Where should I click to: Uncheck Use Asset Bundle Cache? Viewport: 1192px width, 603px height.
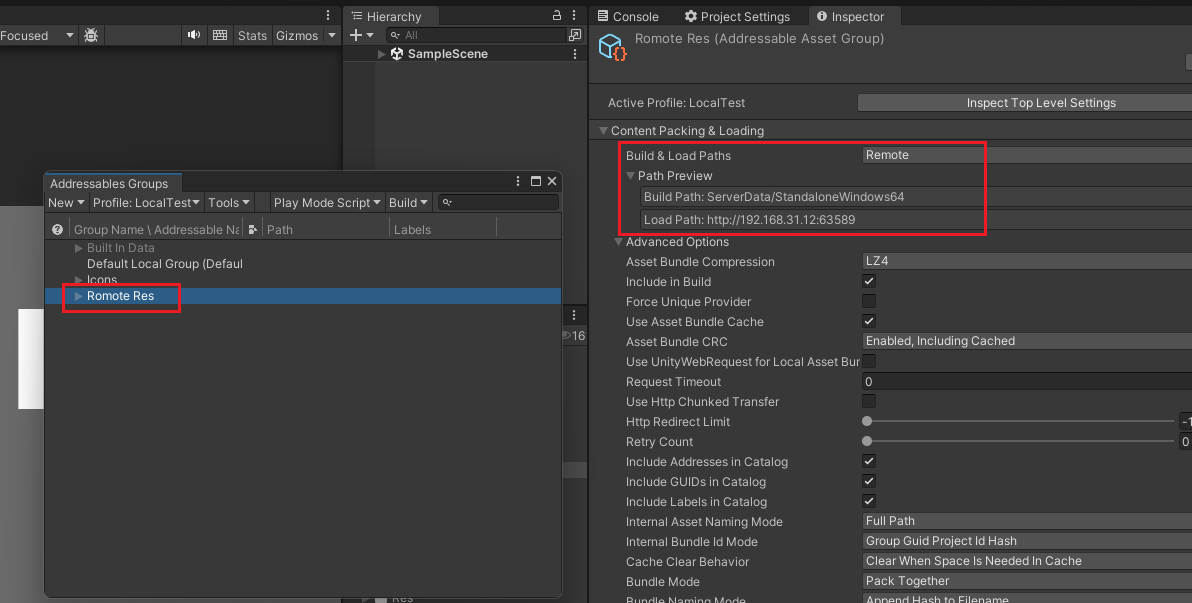point(869,321)
